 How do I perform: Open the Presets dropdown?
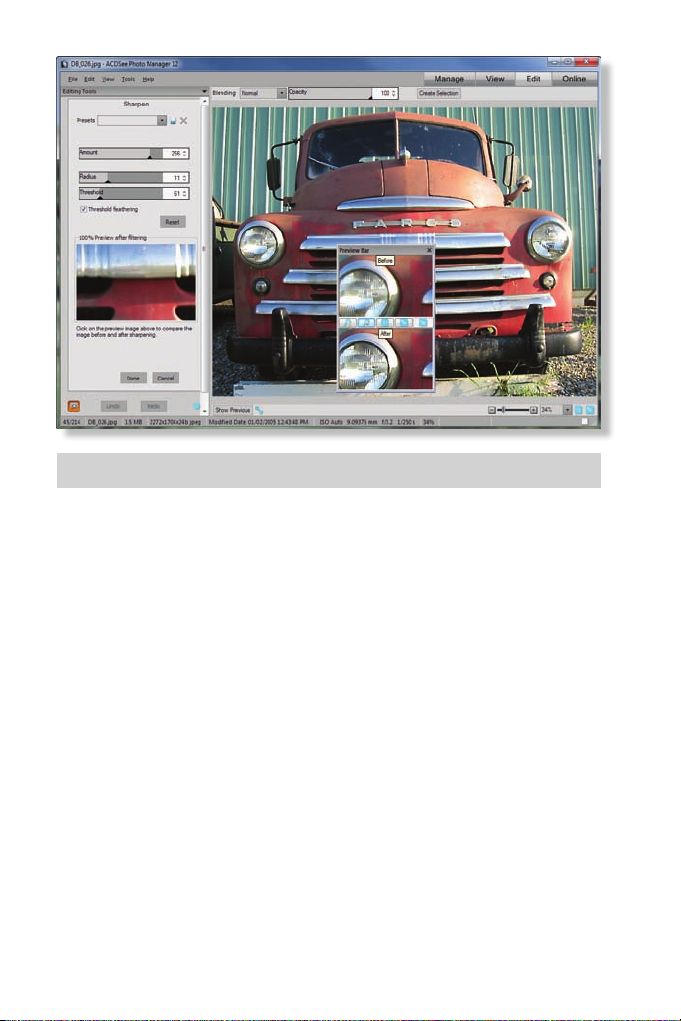[161, 120]
